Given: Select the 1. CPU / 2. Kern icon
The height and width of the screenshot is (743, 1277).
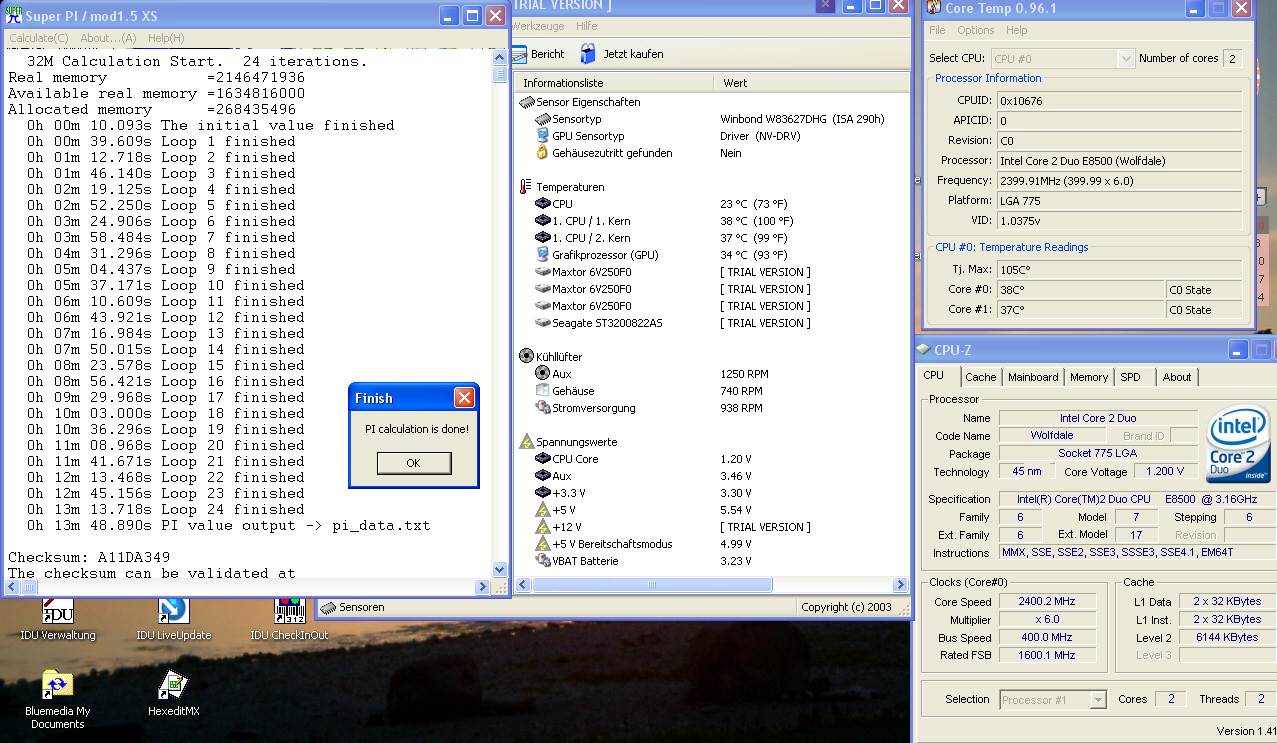Looking at the screenshot, I should pyautogui.click(x=543, y=238).
